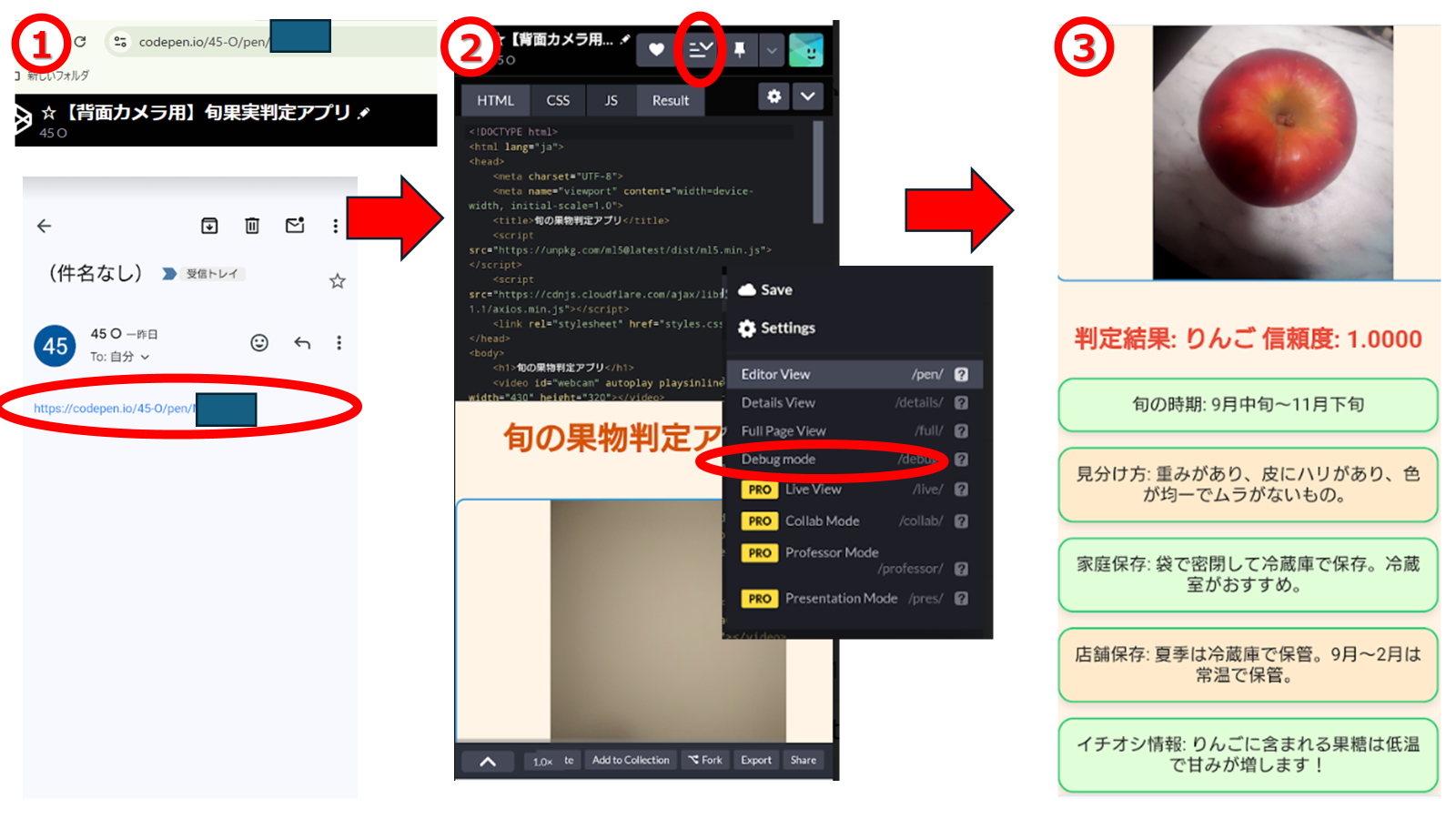1456x819 pixels.
Task: Reload the page in the browser bar
Action: click(80, 41)
